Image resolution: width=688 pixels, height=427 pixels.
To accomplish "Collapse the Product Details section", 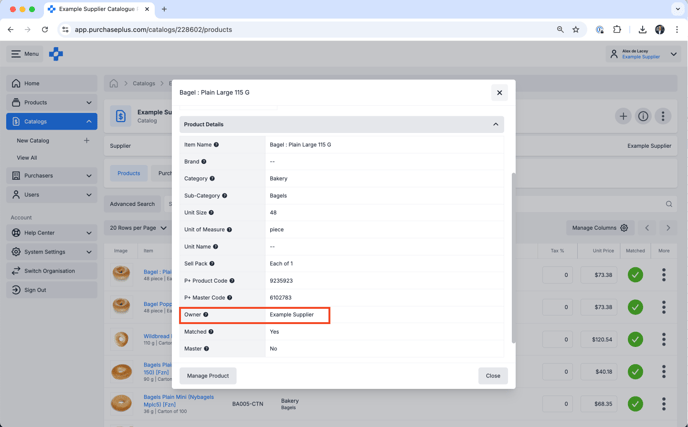I will coord(495,125).
